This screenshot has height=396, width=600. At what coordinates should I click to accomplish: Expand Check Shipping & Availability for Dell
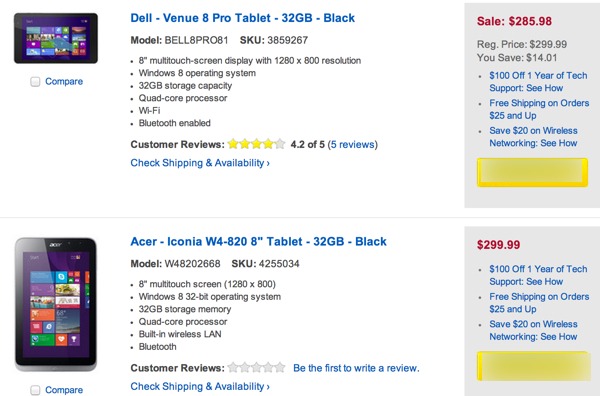200,163
